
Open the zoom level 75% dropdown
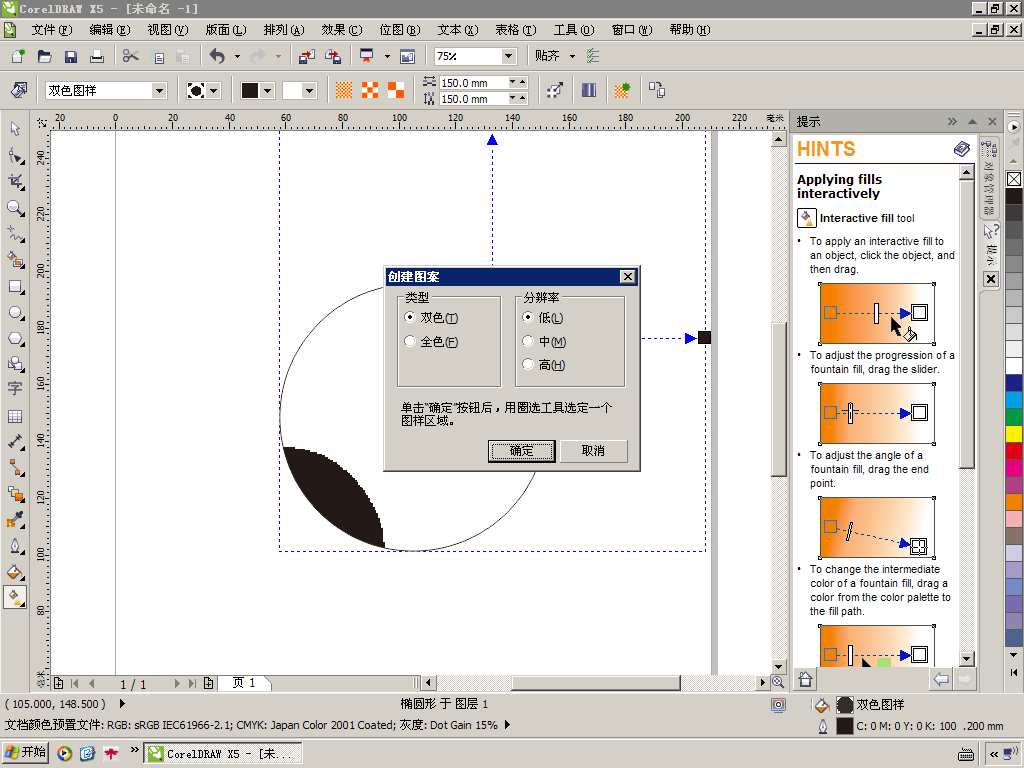coord(508,57)
